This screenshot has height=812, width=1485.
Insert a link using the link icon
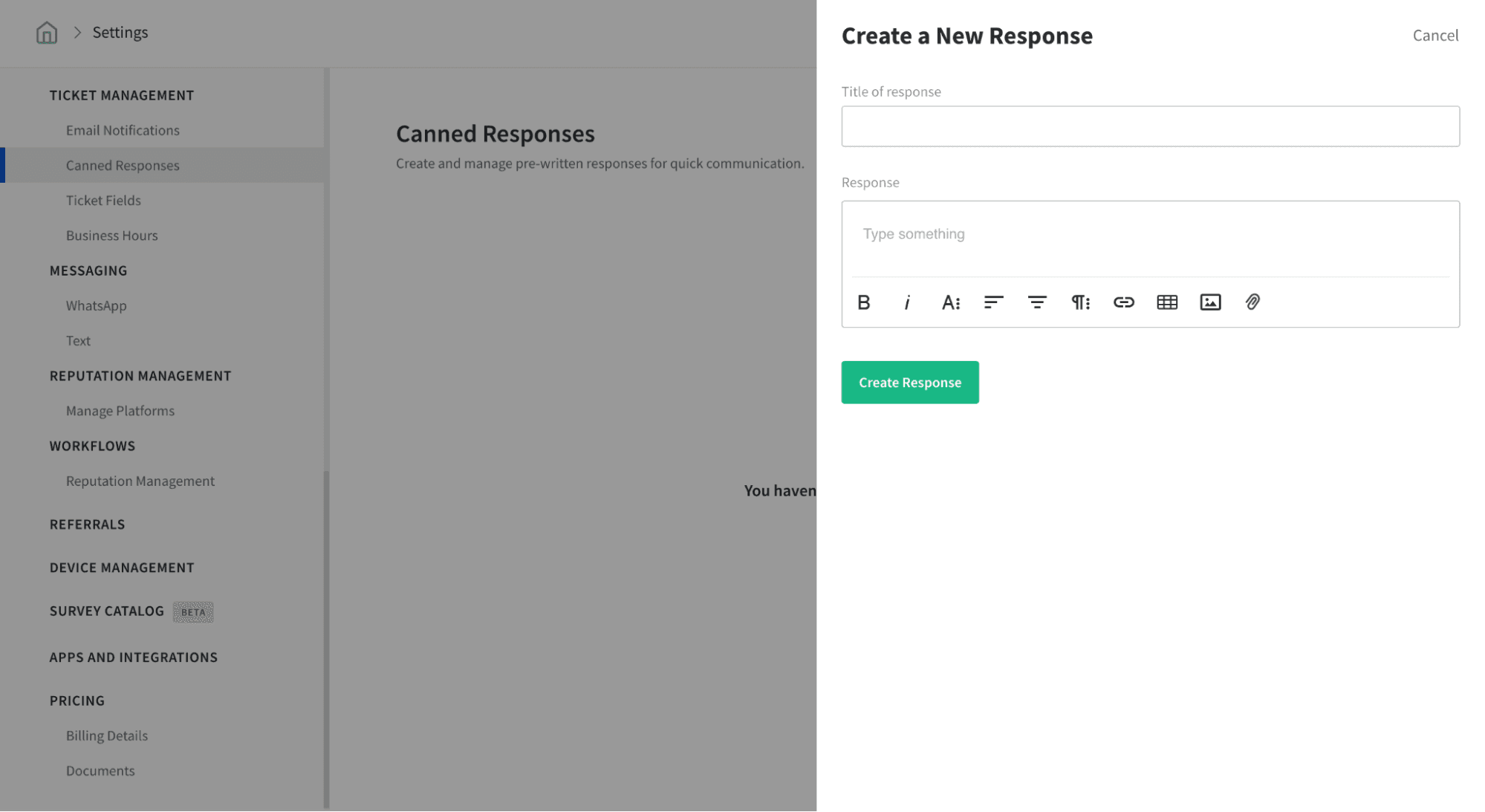pyautogui.click(x=1123, y=302)
